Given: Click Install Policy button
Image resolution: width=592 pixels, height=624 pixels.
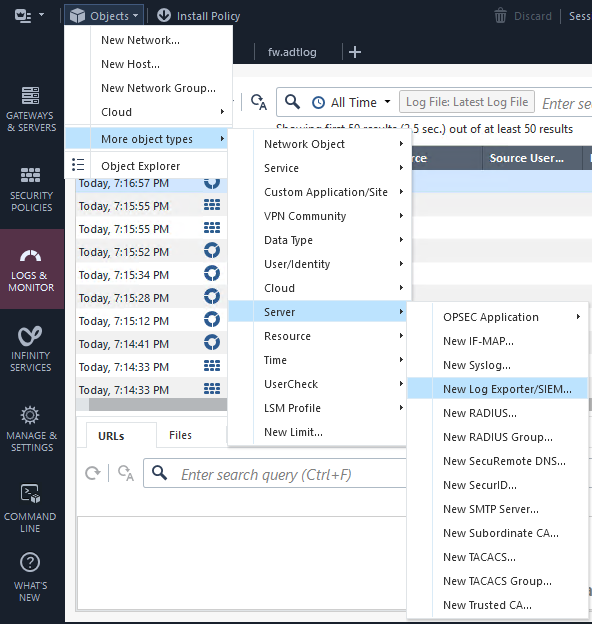Looking at the screenshot, I should click(199, 16).
